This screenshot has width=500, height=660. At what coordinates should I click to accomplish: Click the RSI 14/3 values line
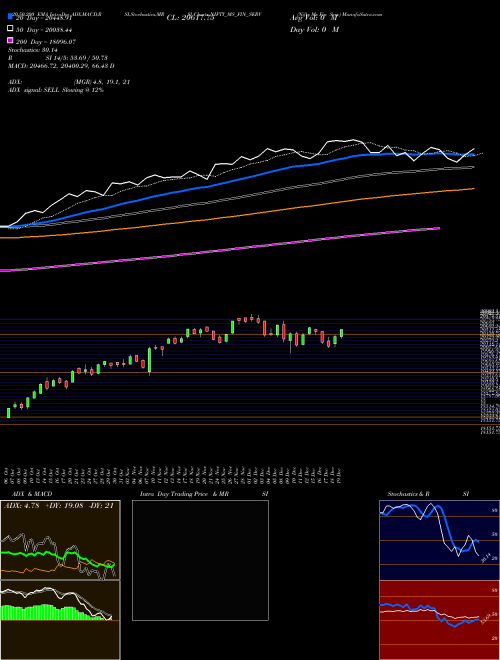click(x=59, y=58)
